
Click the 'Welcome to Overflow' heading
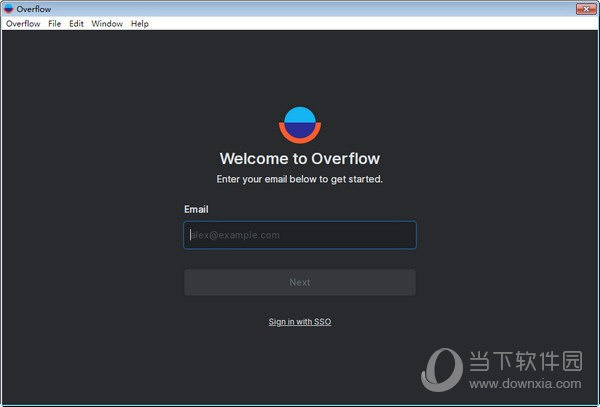coord(300,158)
